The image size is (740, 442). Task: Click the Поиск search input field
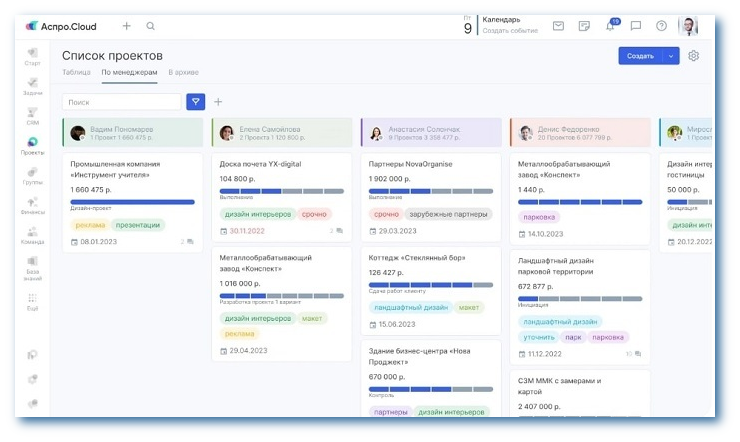click(x=121, y=102)
